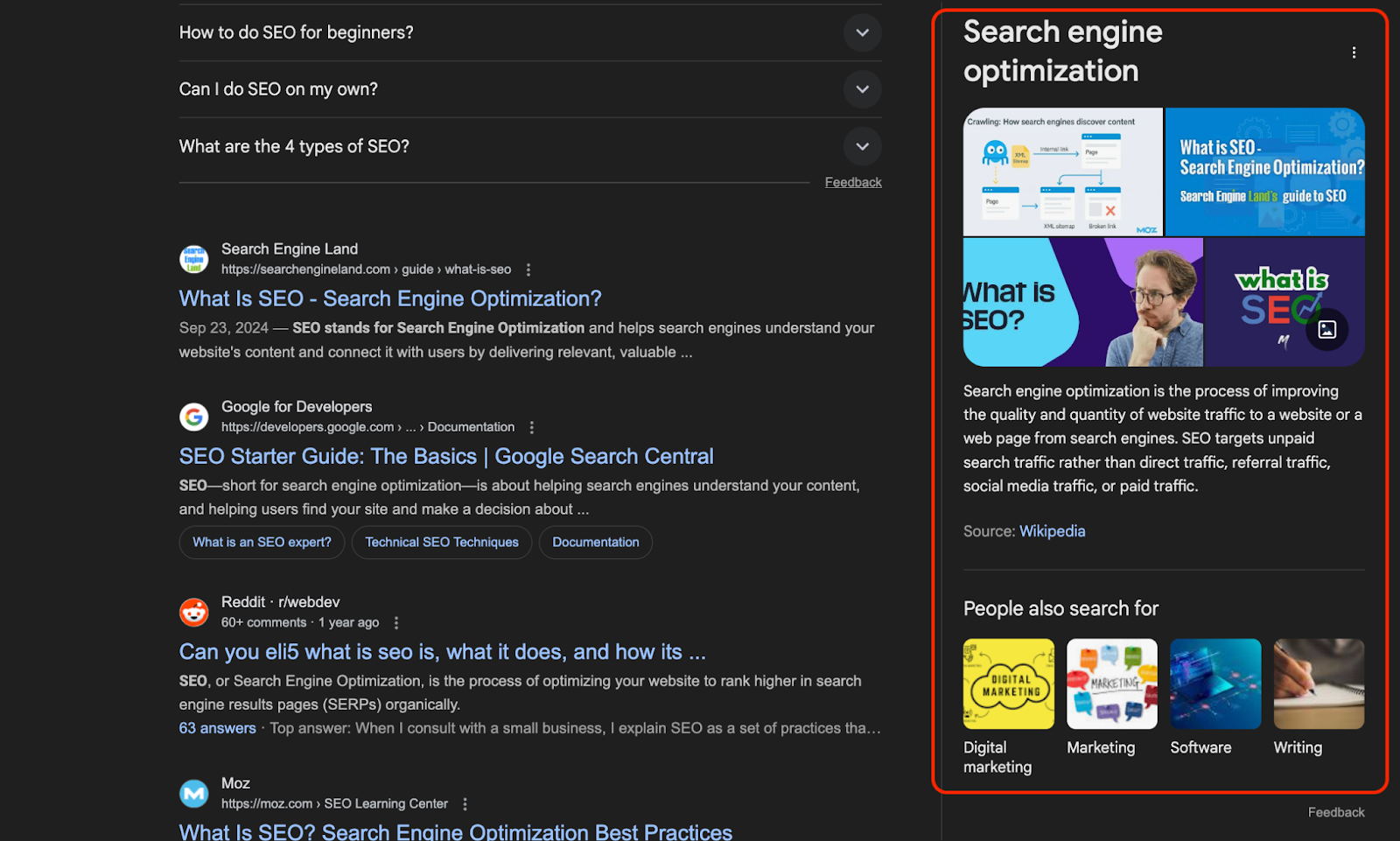This screenshot has width=1400, height=841.
Task: Open more options for Search Engine Land result
Action: coord(528,270)
